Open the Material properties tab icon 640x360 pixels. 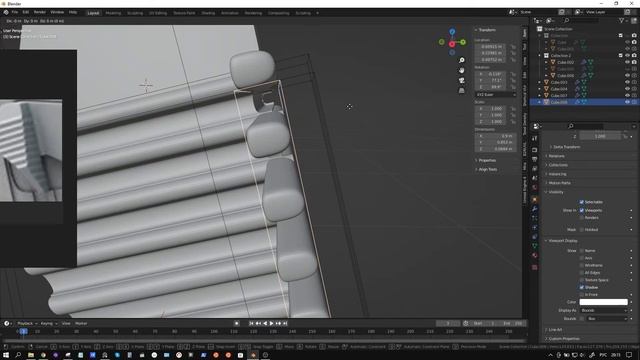click(534, 256)
